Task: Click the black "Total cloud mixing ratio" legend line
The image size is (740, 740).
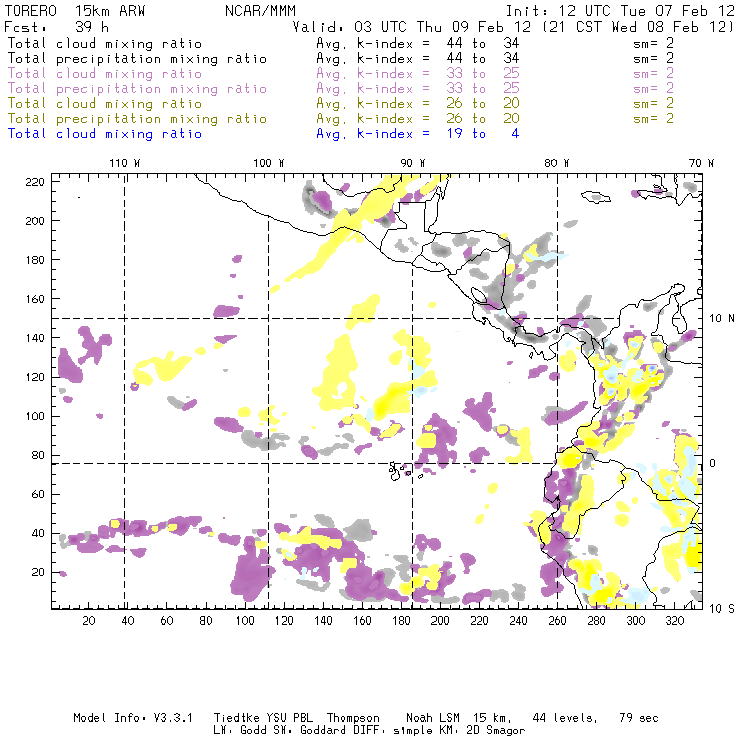Action: click(105, 44)
